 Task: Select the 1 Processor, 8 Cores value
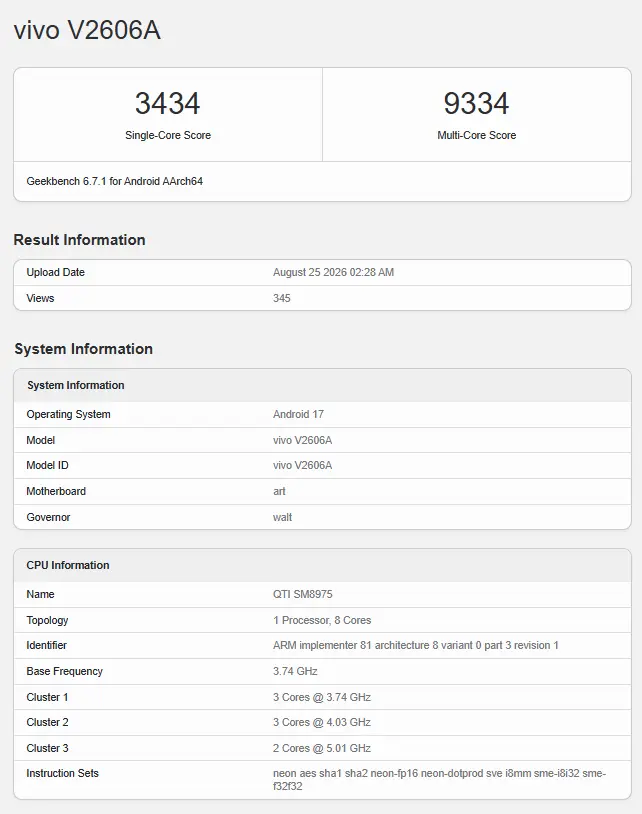tap(322, 620)
